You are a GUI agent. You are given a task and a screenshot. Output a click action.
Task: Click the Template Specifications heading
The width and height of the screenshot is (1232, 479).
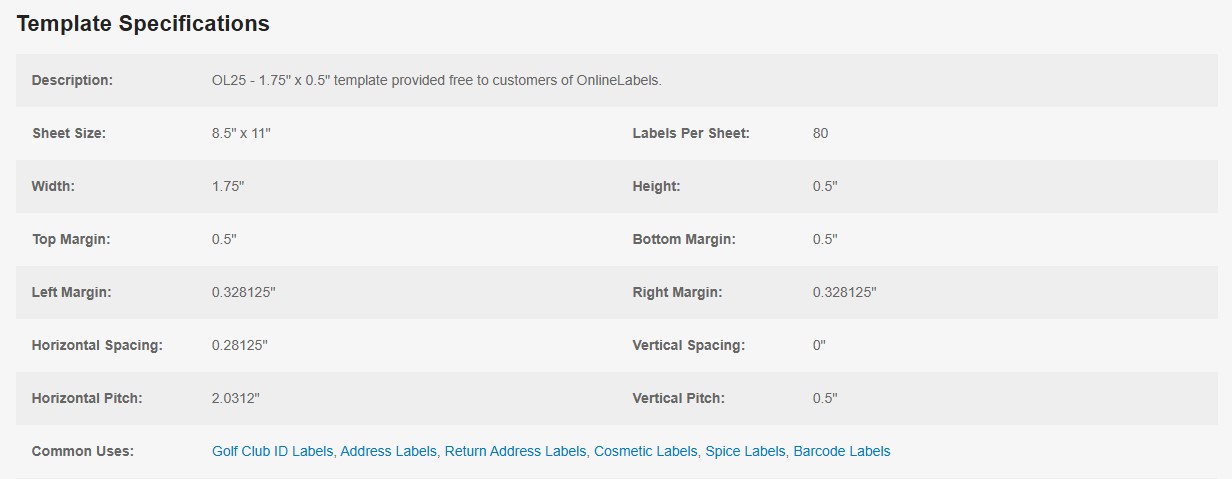coord(143,24)
